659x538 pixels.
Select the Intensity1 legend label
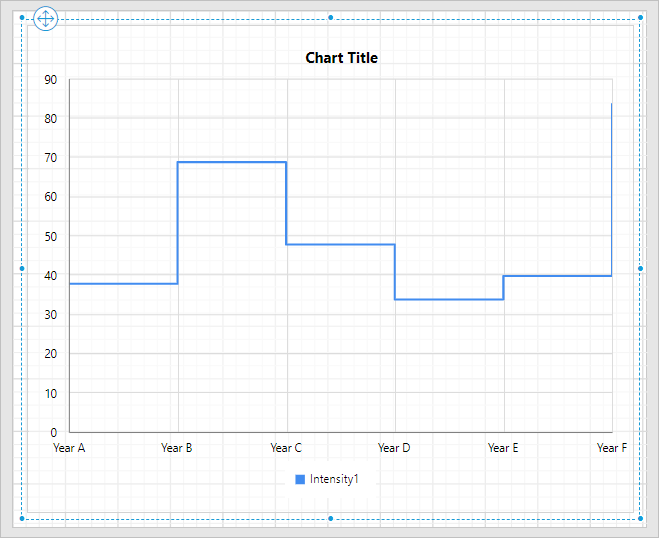click(x=333, y=480)
